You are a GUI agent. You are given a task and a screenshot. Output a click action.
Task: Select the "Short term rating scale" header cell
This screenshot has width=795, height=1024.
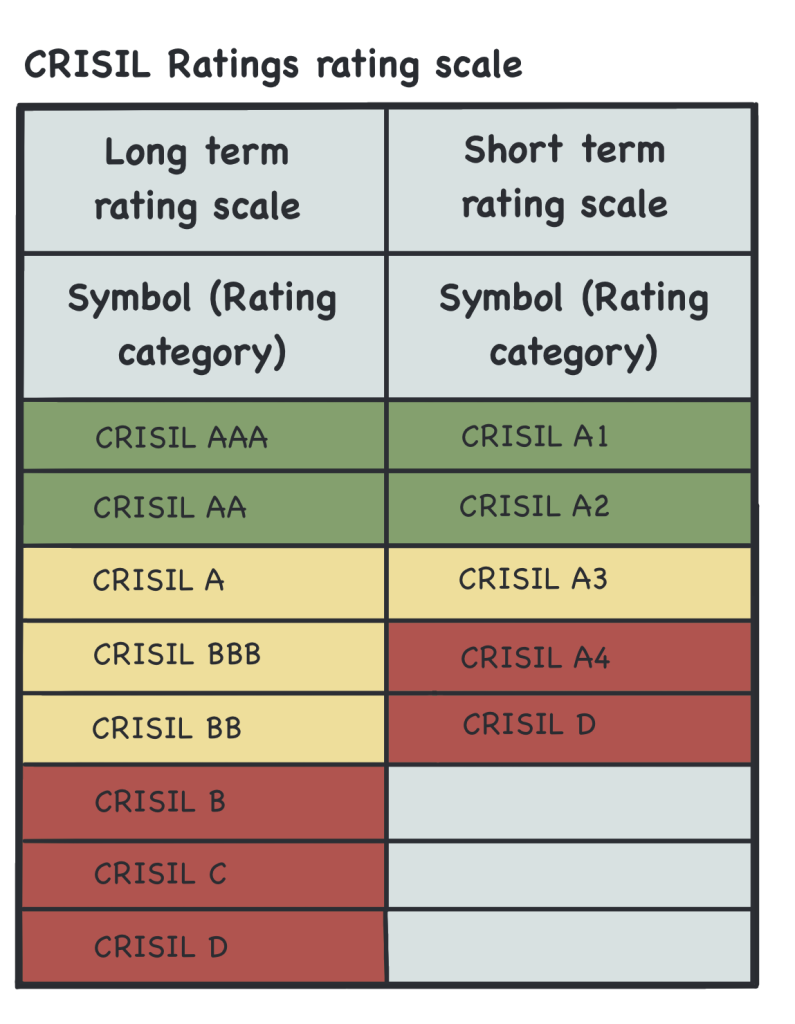[568, 178]
